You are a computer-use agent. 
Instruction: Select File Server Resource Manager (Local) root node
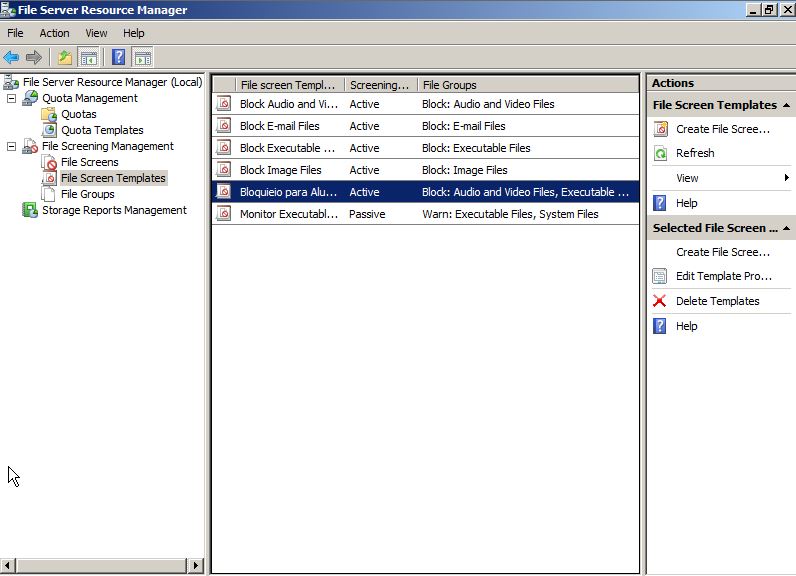pyautogui.click(x=112, y=82)
